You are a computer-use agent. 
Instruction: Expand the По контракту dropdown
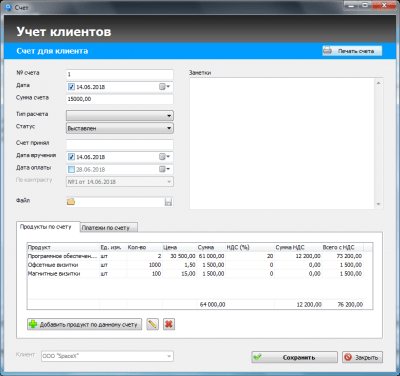coord(169,182)
